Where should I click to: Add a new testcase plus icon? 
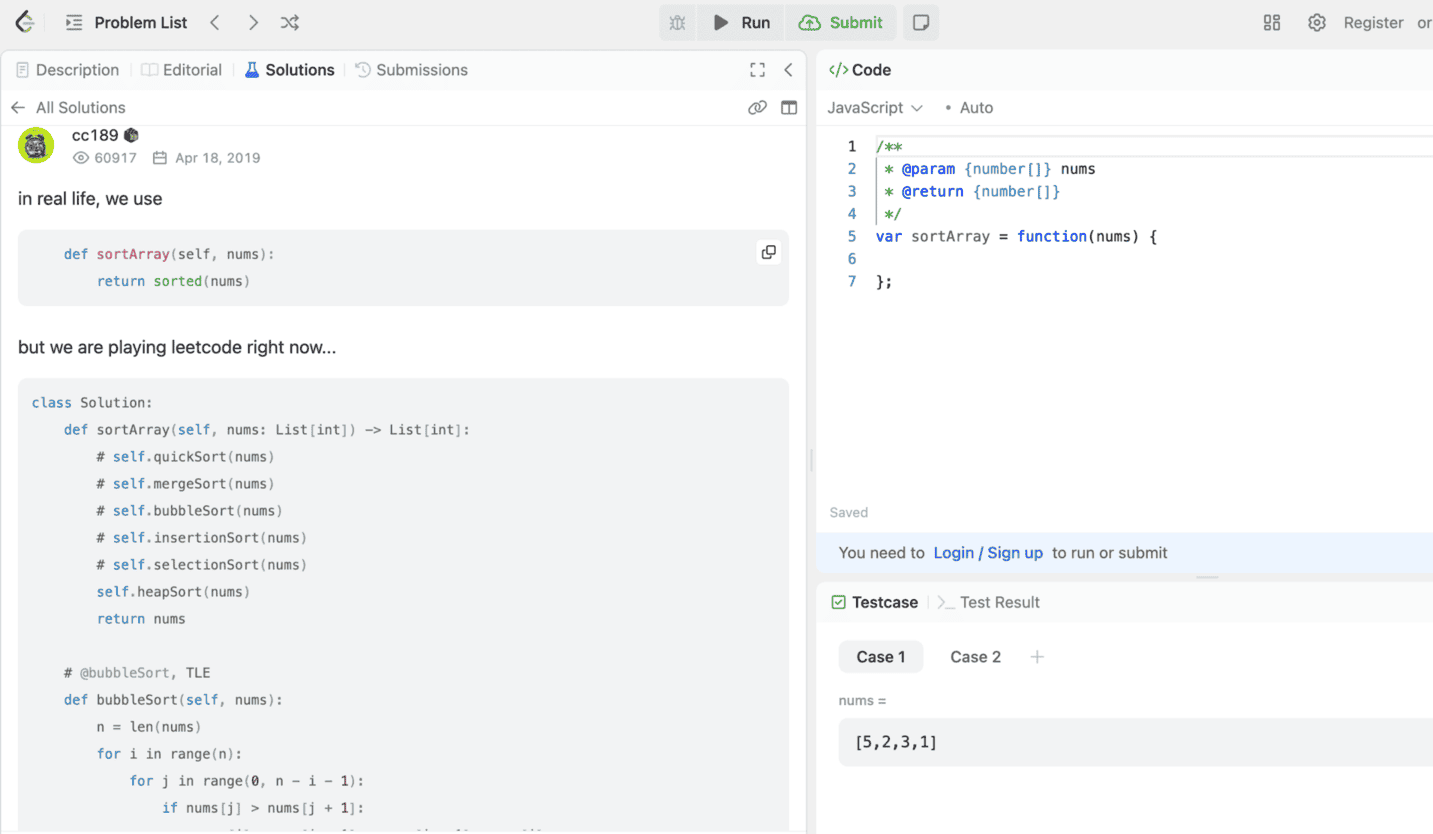pyautogui.click(x=1037, y=657)
